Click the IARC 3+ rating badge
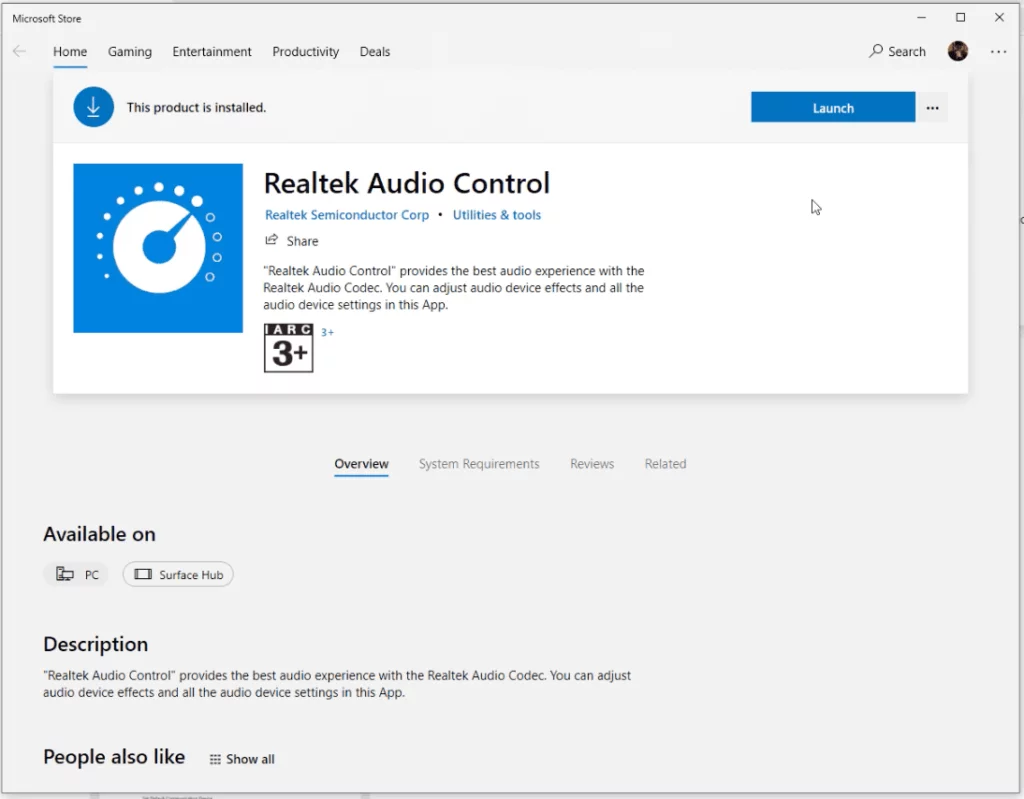The image size is (1024, 799). click(x=289, y=348)
